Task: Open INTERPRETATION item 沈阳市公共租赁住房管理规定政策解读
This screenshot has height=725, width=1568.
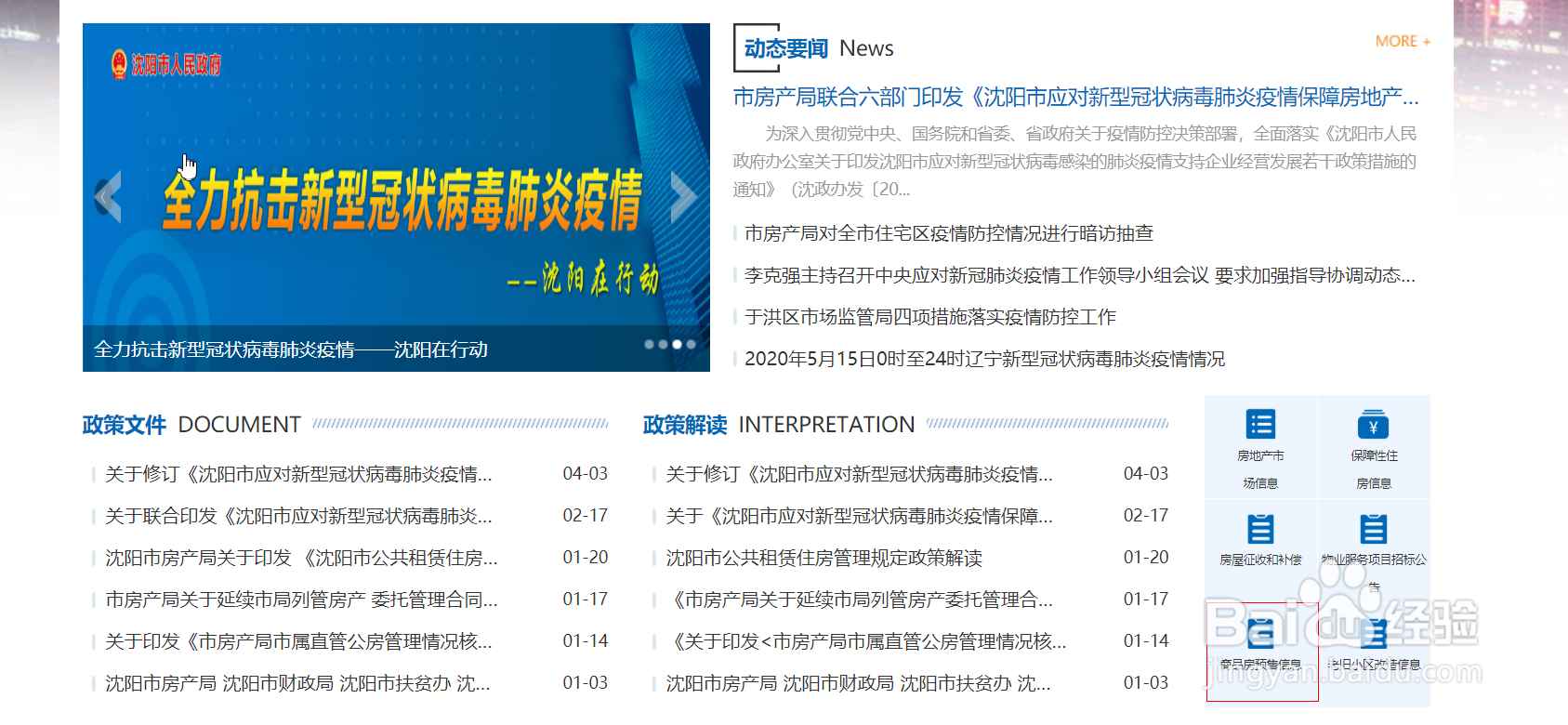Action: coord(824,558)
